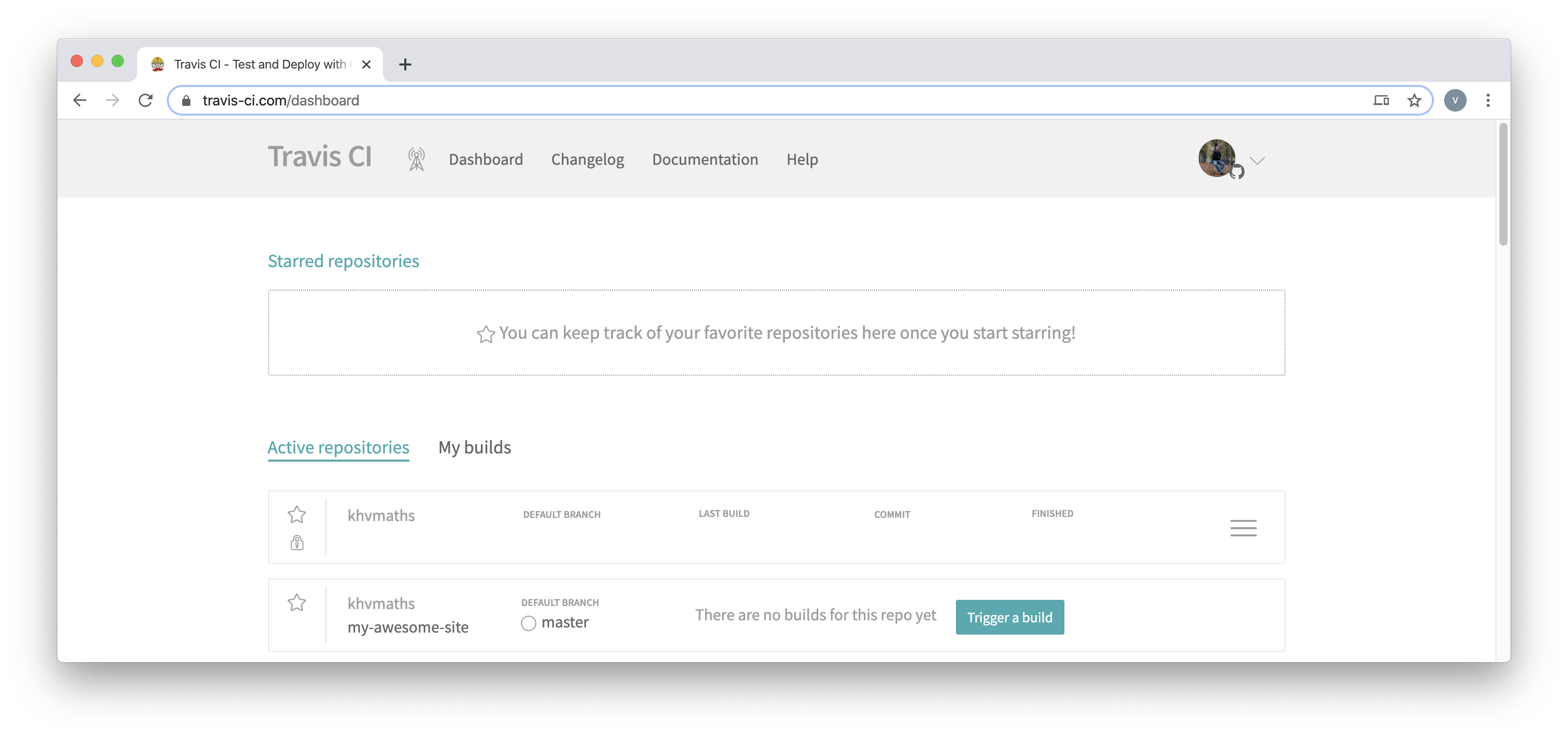
Task: Click the cast/device icon in address bar
Action: (x=1381, y=100)
